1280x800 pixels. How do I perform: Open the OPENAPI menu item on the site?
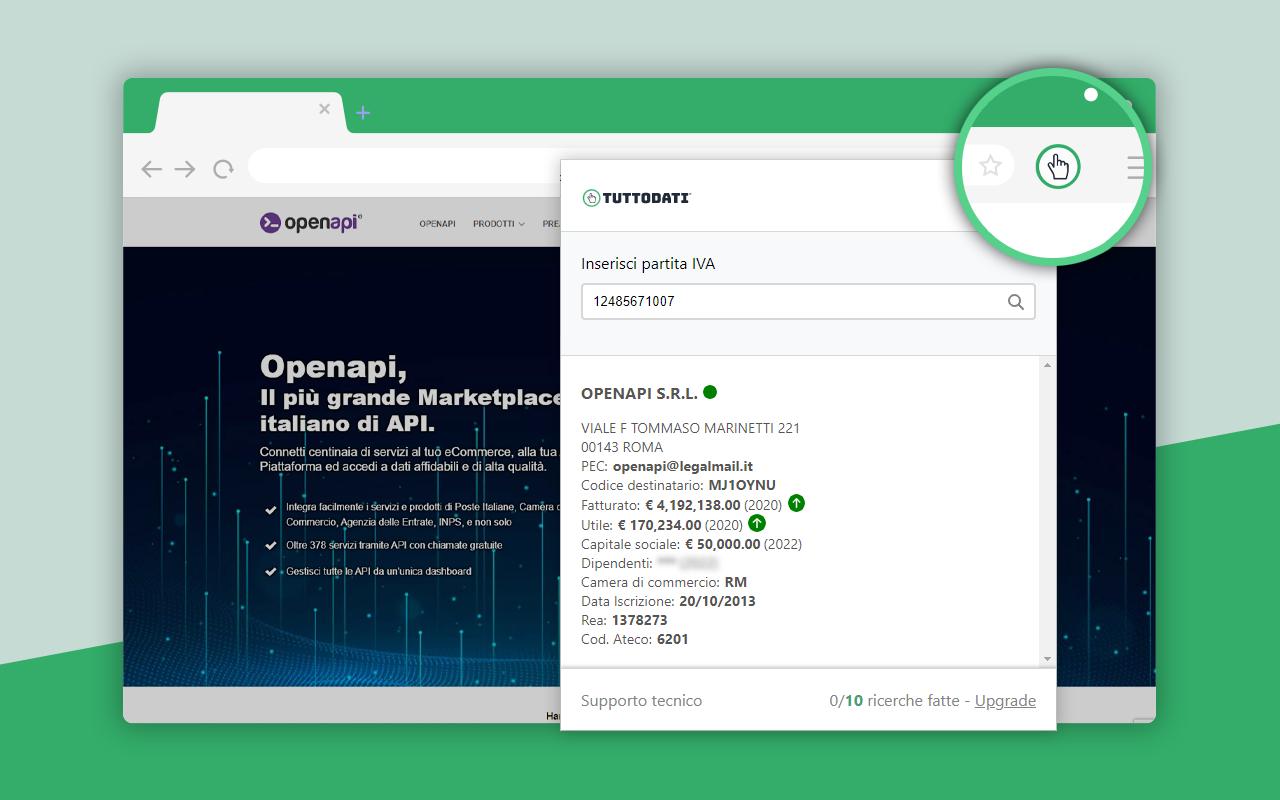437,224
